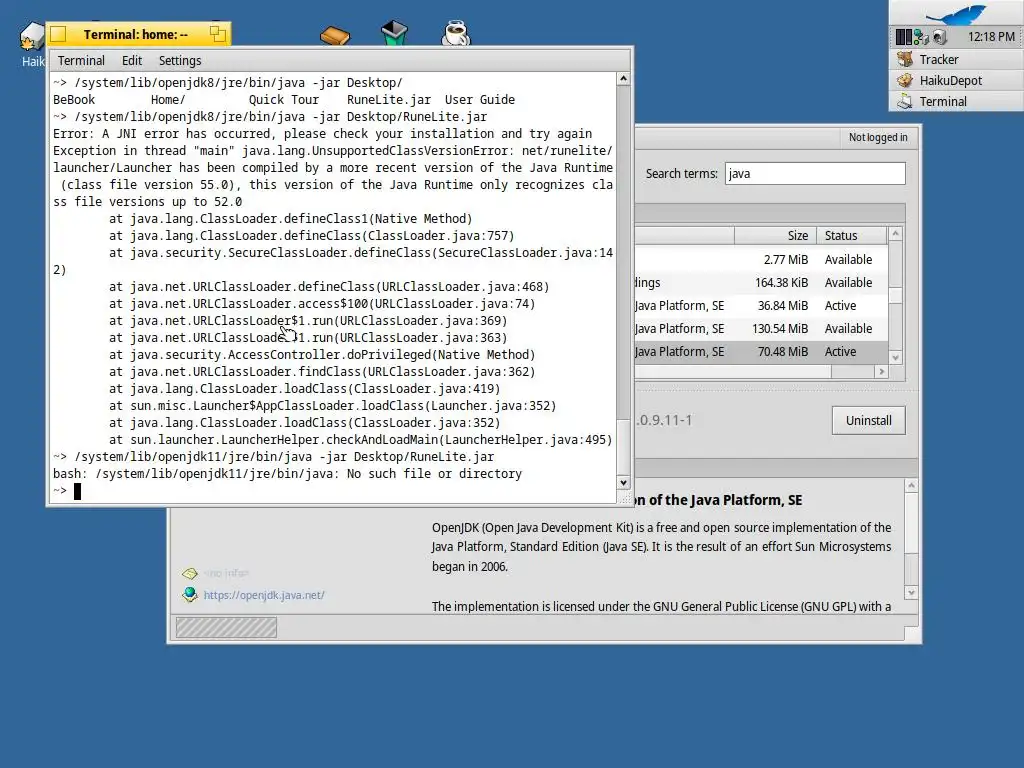Click the globe icon beside openjdk link

tap(189, 594)
